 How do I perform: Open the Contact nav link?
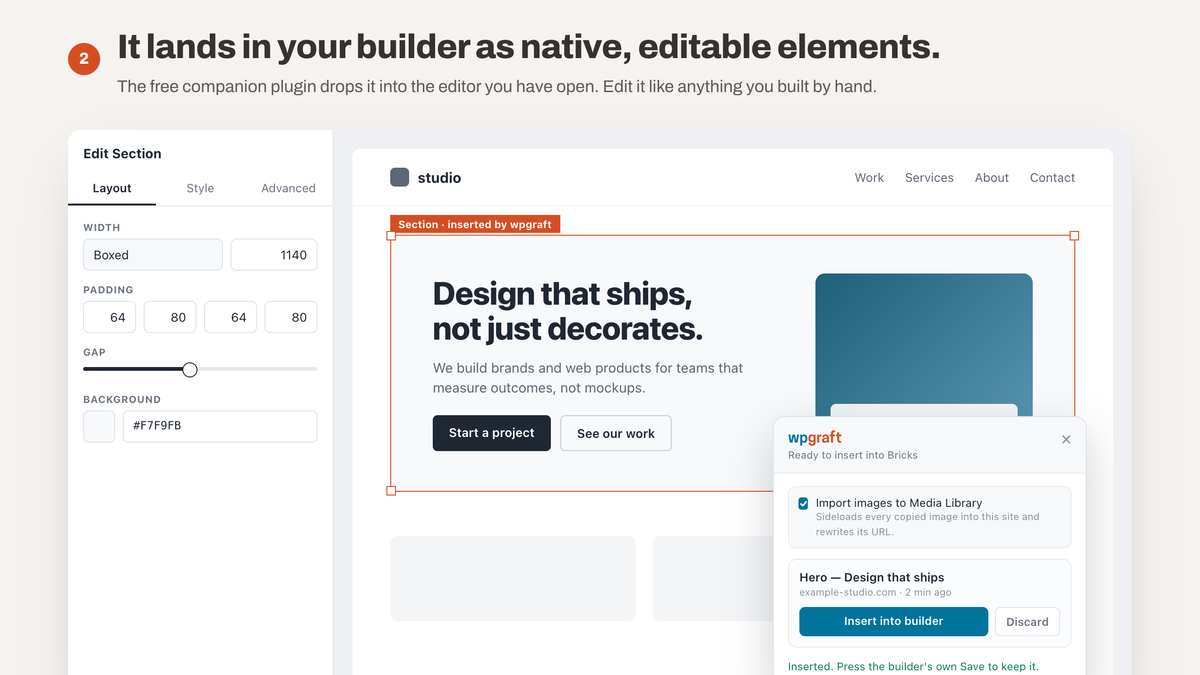coord(1053,178)
